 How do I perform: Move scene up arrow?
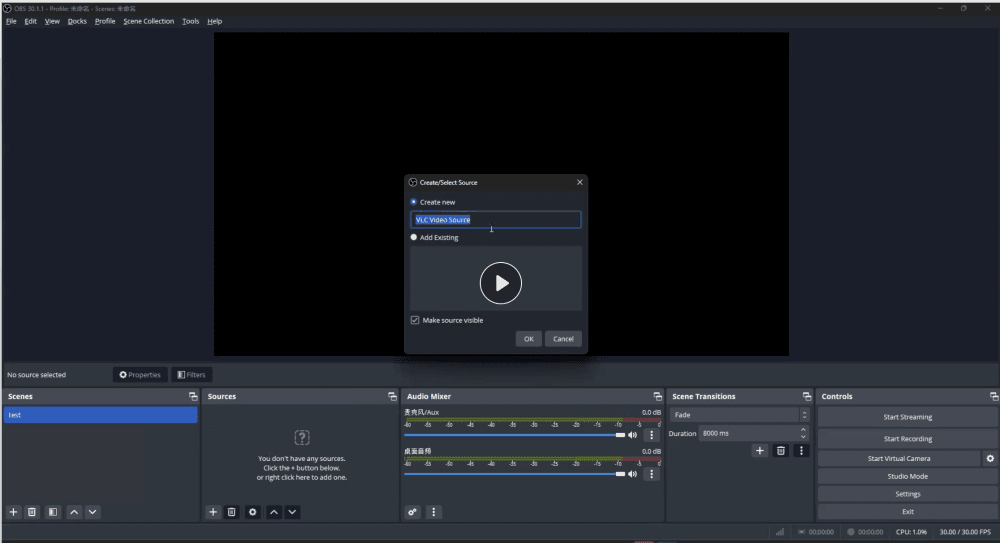(74, 512)
